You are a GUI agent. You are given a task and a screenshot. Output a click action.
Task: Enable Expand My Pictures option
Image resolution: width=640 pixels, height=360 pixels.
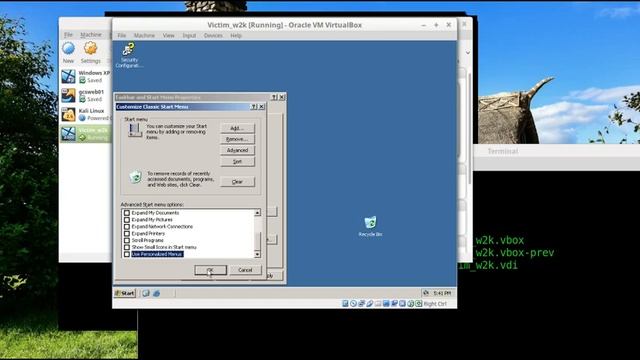coord(127,220)
